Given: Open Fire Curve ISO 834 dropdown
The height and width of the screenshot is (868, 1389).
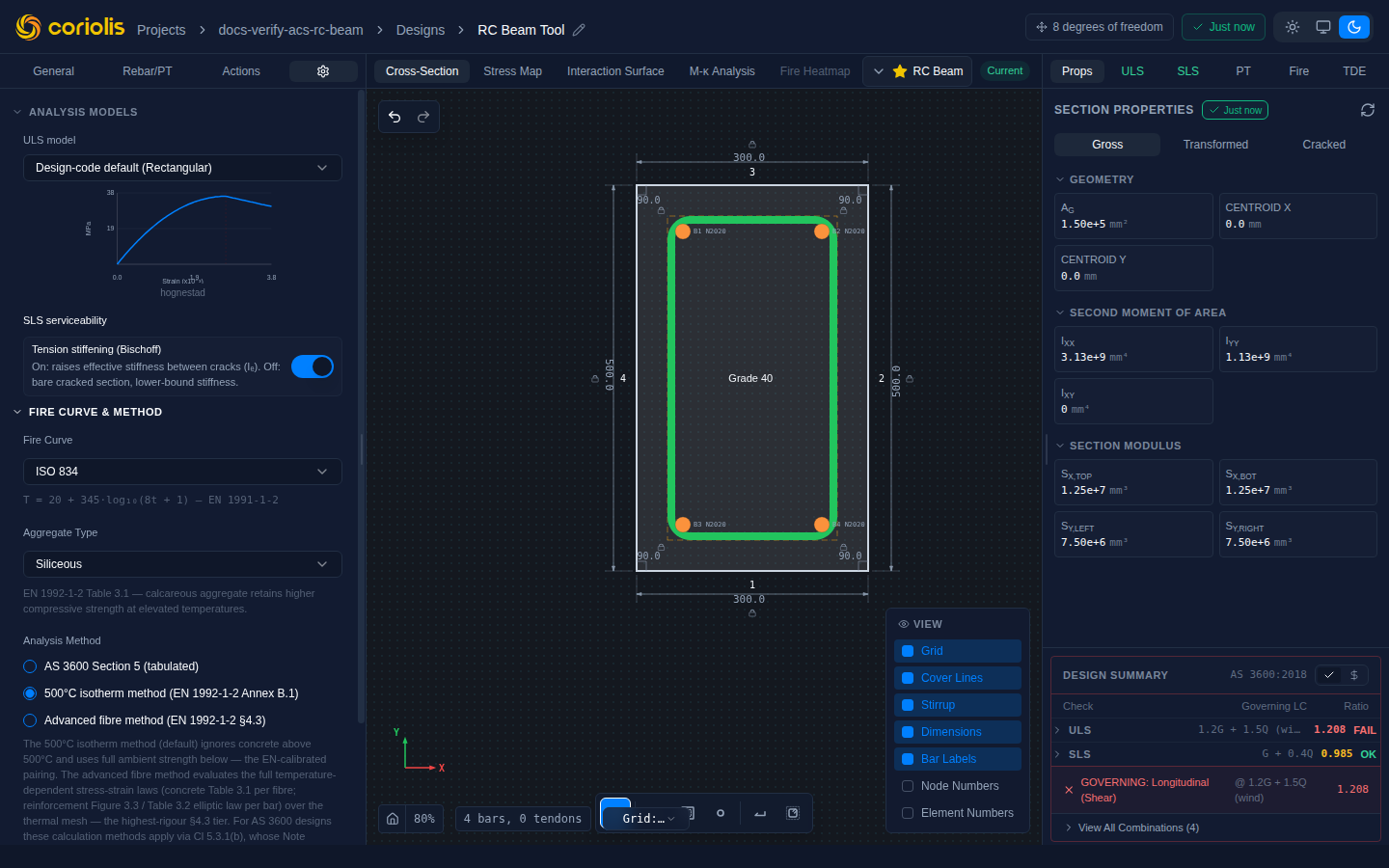Looking at the screenshot, I should (x=182, y=472).
